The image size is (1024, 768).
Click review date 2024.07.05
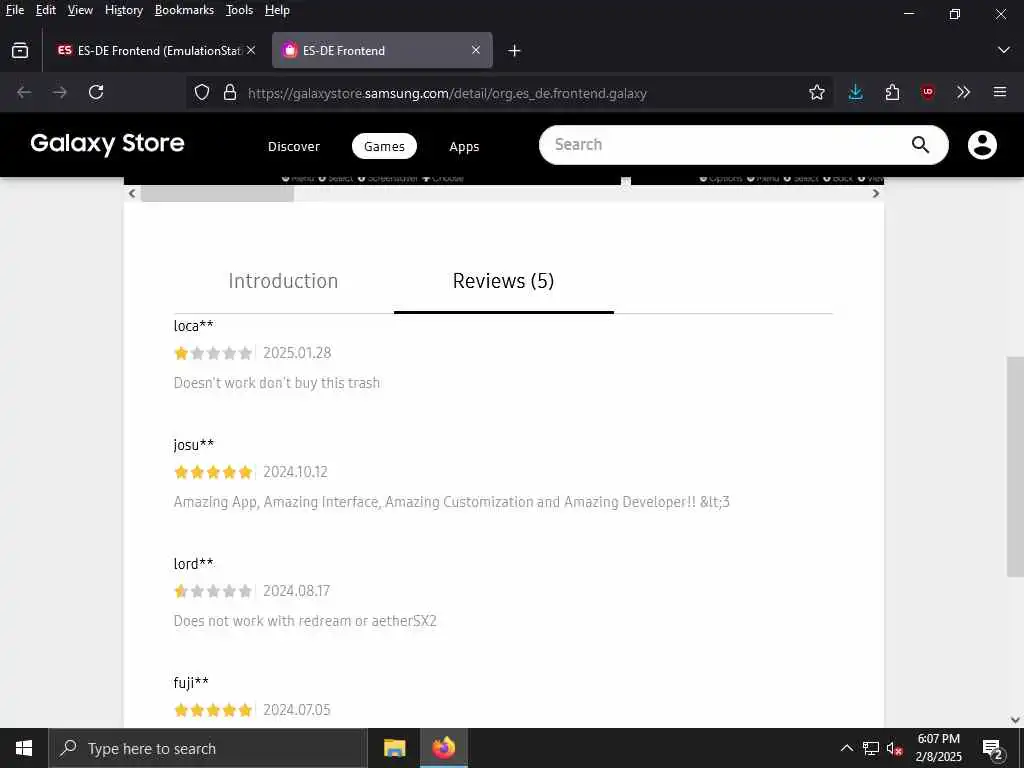(296, 709)
